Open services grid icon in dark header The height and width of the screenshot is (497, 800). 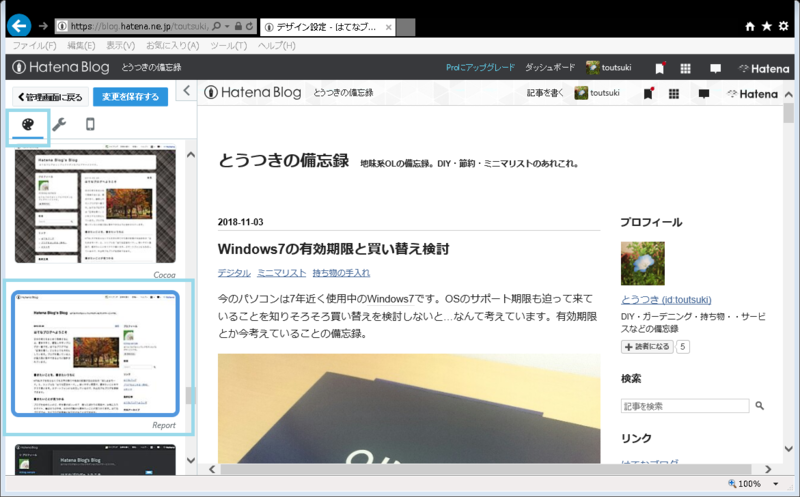(685, 68)
